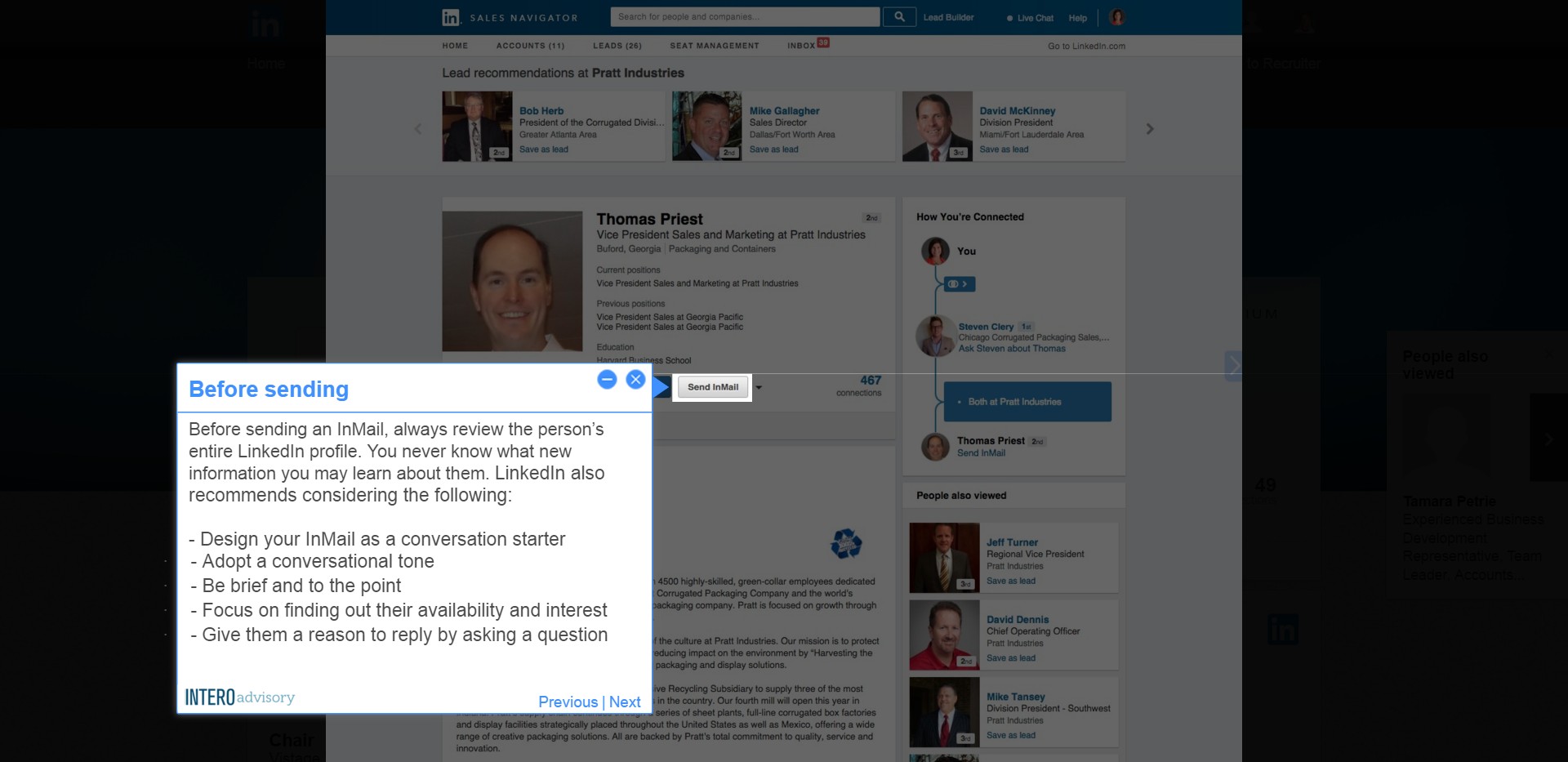Open the Leads (26) tab

point(617,46)
